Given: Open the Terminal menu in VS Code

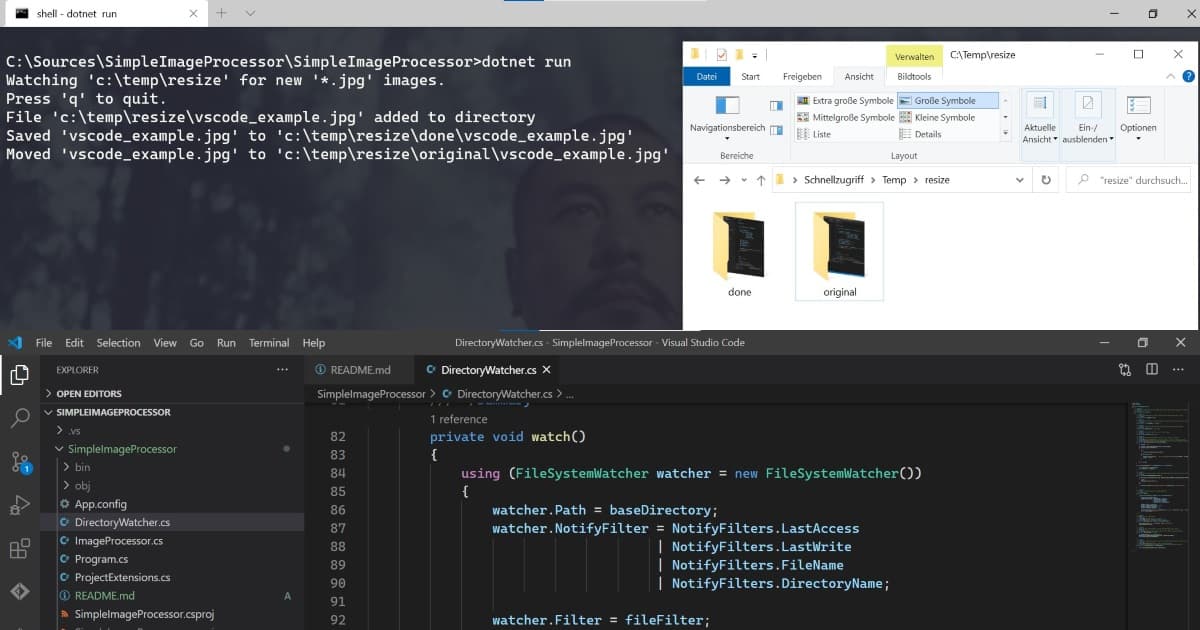Looking at the screenshot, I should pyautogui.click(x=268, y=342).
